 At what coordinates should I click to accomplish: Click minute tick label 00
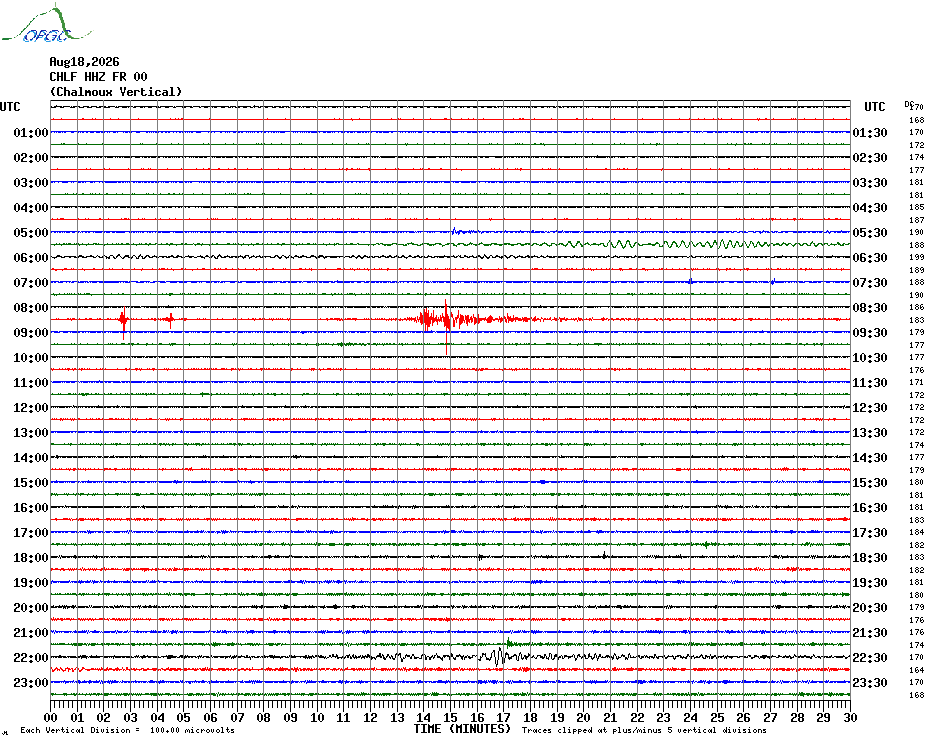[51, 718]
